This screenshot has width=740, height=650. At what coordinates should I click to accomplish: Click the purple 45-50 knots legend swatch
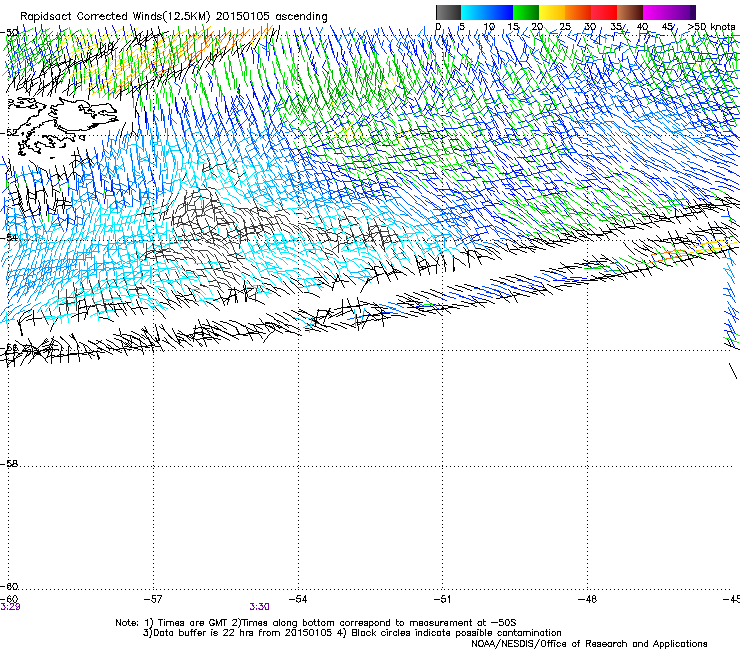pyautogui.click(x=682, y=12)
